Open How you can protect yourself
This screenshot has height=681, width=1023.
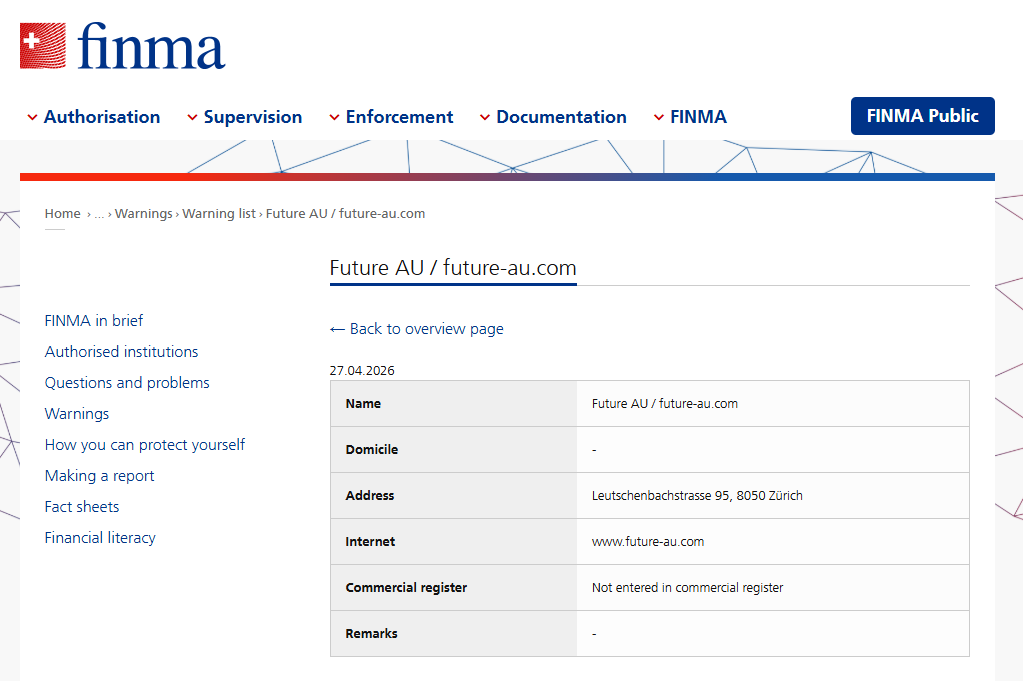145,445
